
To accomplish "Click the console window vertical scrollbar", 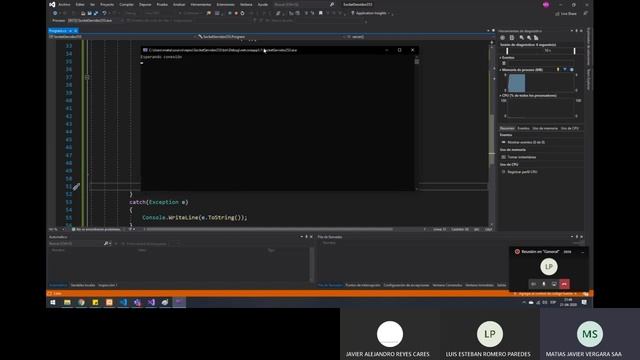I will (x=416, y=122).
